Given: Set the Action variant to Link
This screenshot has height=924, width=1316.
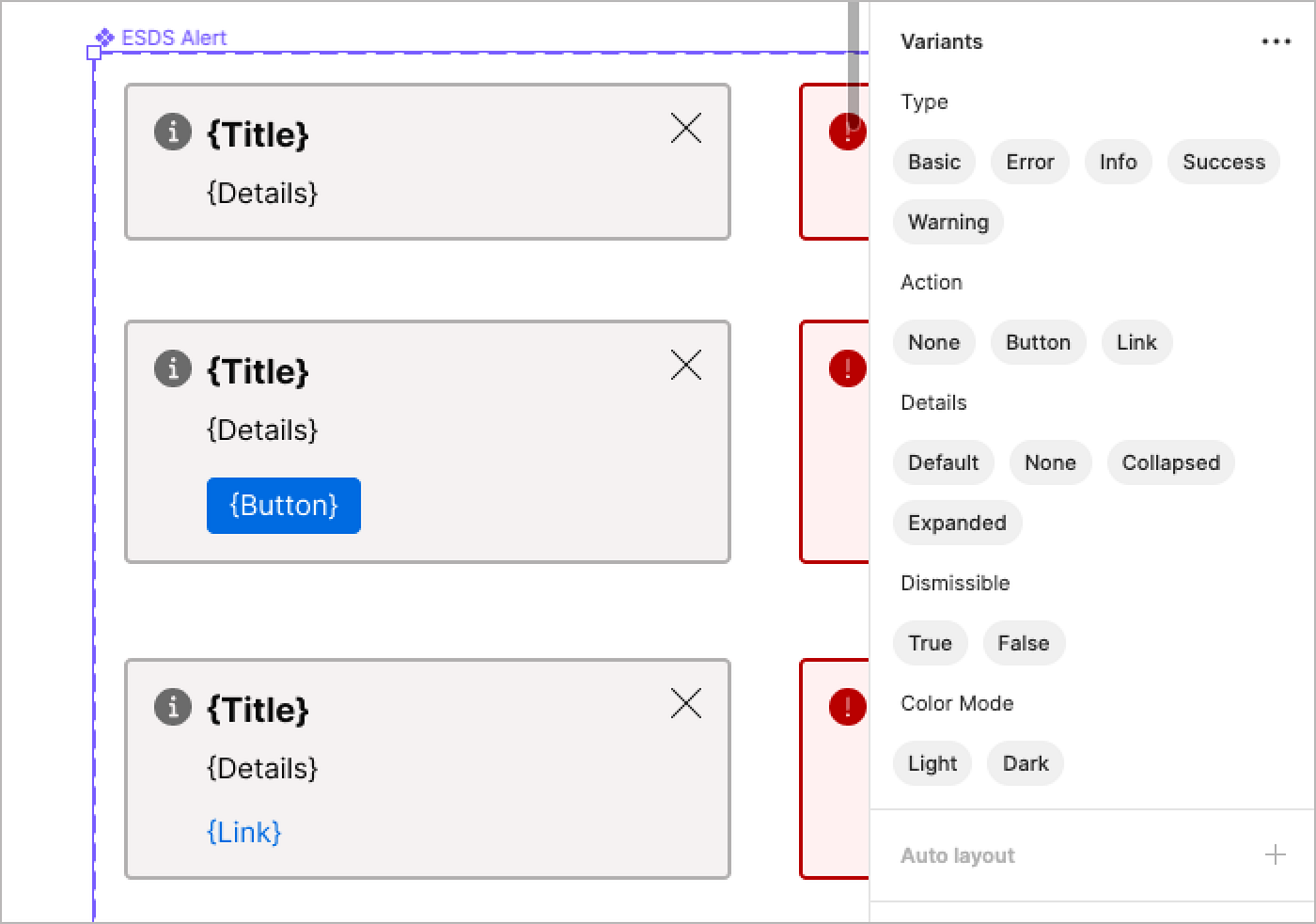Looking at the screenshot, I should pos(1136,342).
